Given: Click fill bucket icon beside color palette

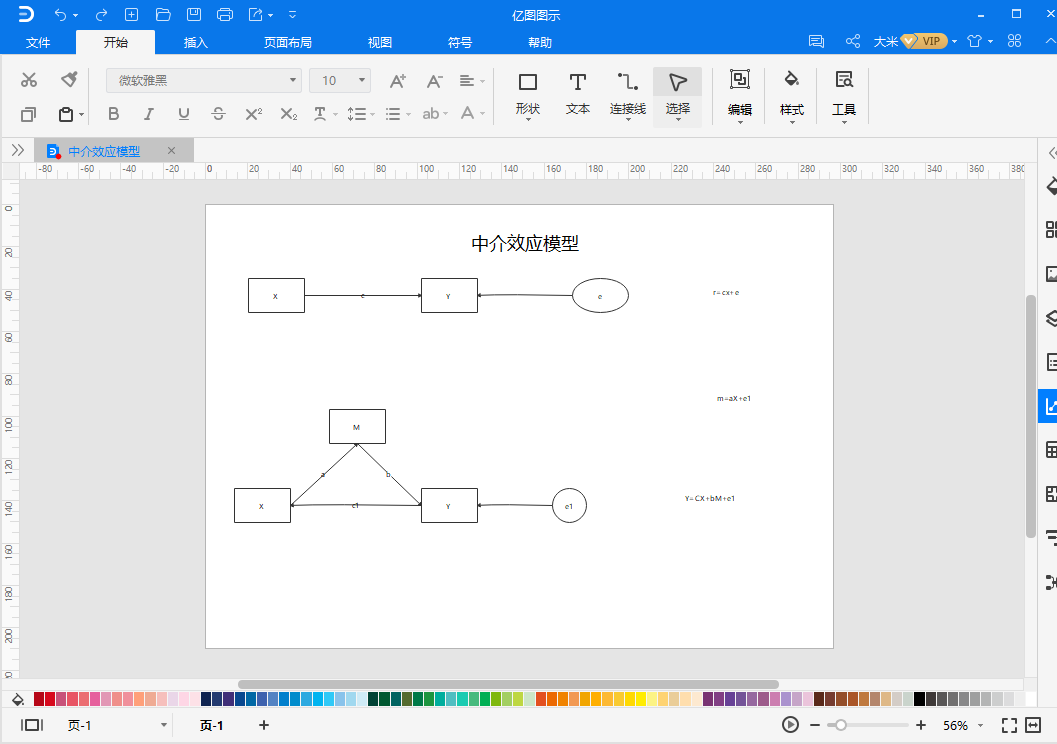Looking at the screenshot, I should (x=18, y=699).
